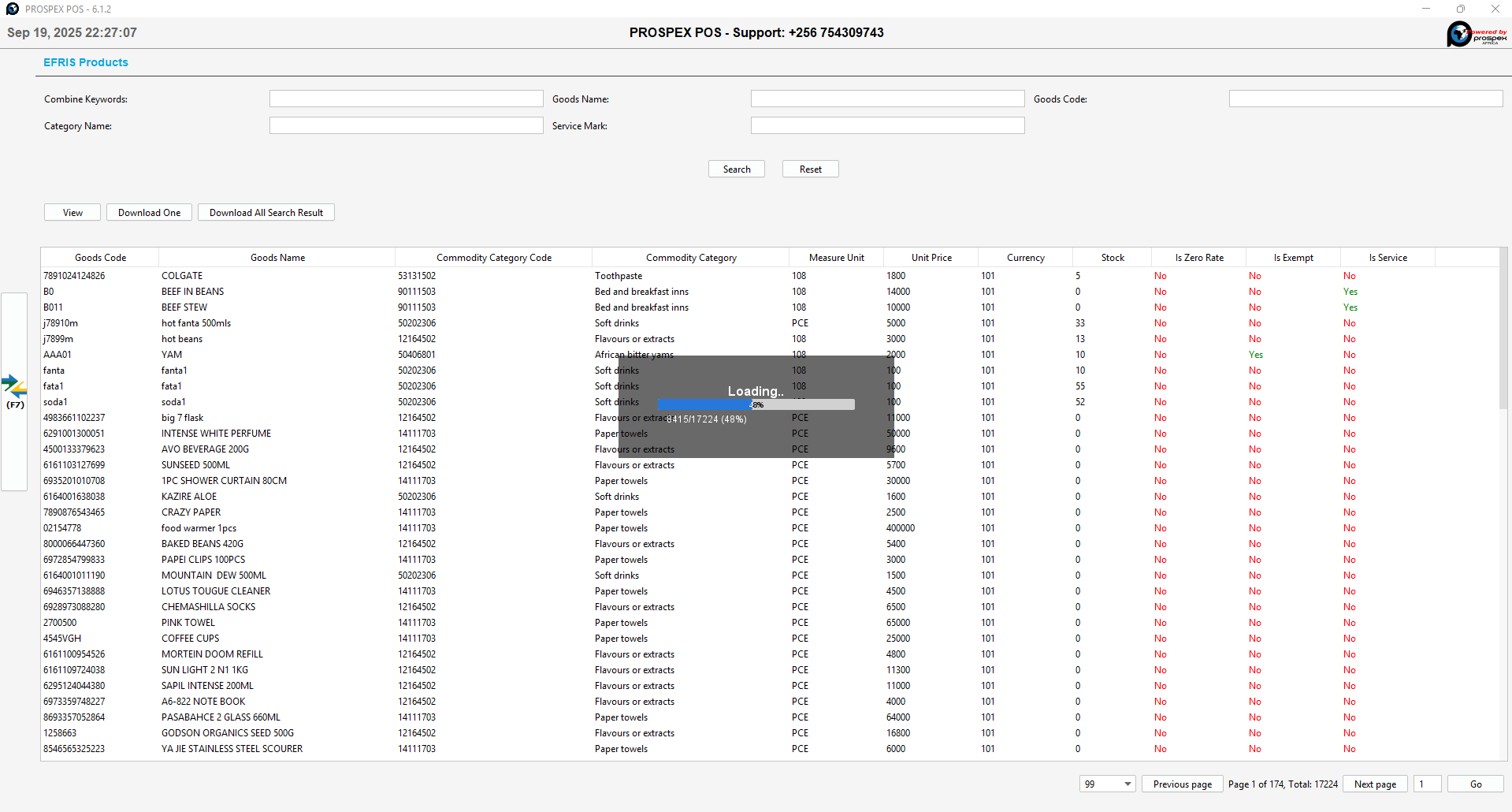Go to the Next page
This screenshot has height=812, width=1512.
click(1375, 784)
